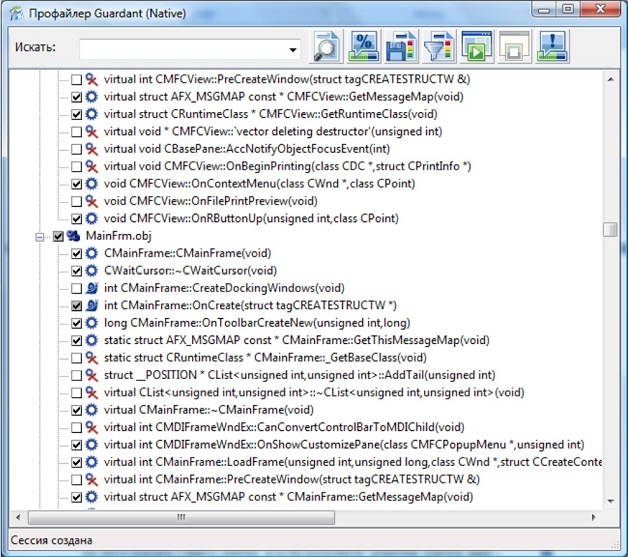The image size is (628, 557).
Task: Enable the CMainFrame::CreateDockingWindows checkbox
Action: pos(76,289)
